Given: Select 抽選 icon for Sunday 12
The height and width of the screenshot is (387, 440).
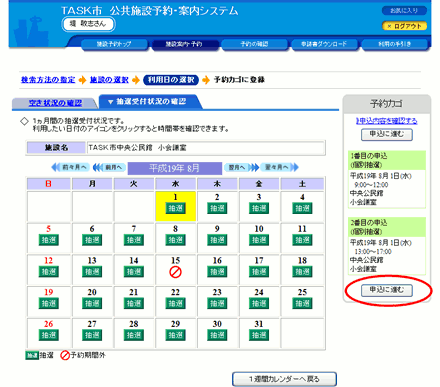Looking at the screenshot, I should click(x=49, y=272).
